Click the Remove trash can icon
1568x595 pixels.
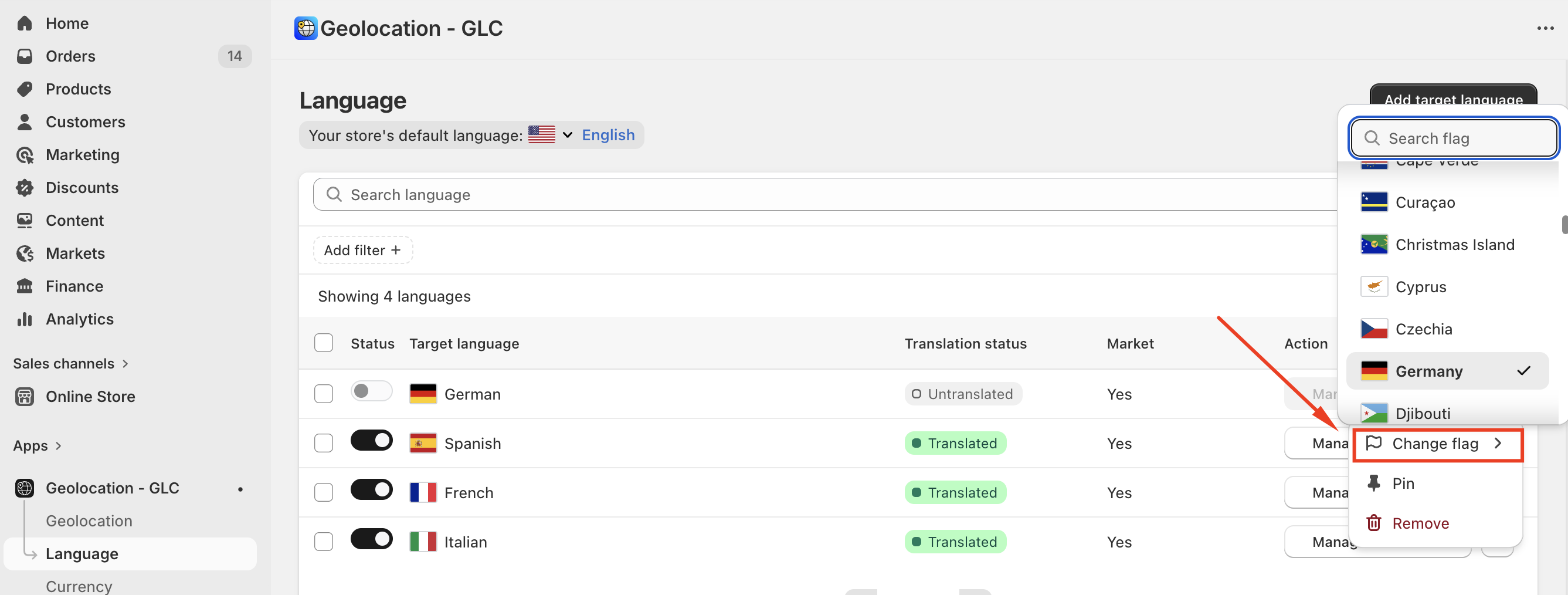click(1374, 523)
